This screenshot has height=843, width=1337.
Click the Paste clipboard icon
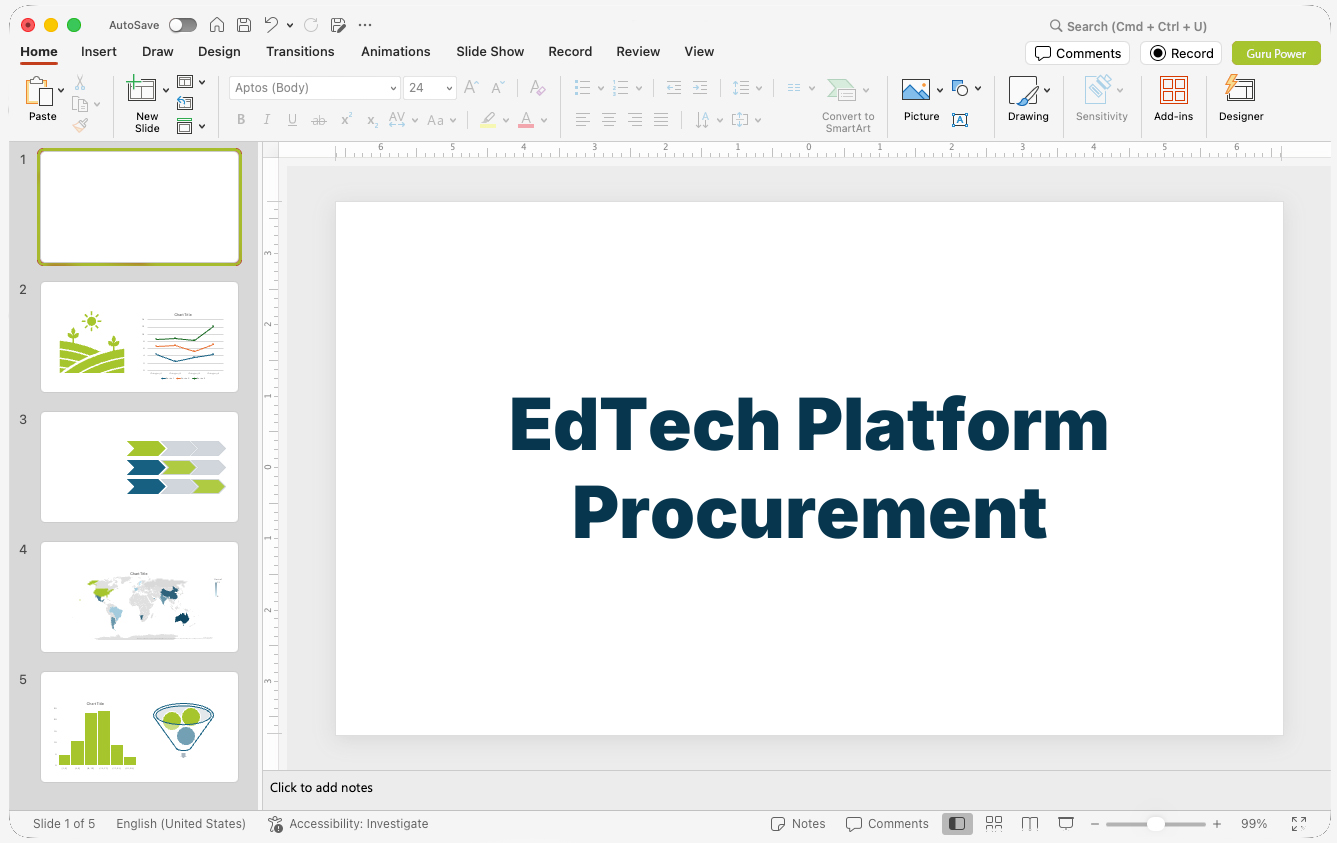(39, 91)
